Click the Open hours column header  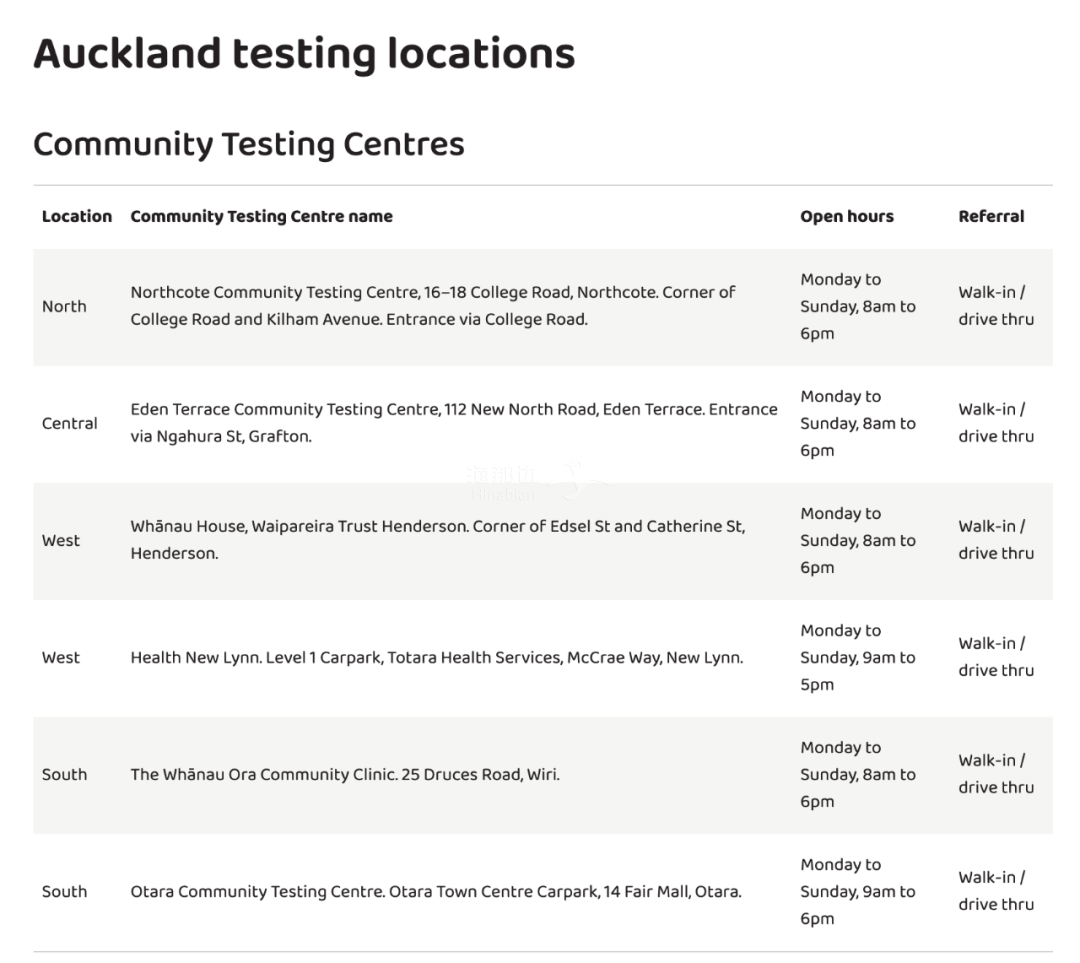(847, 216)
